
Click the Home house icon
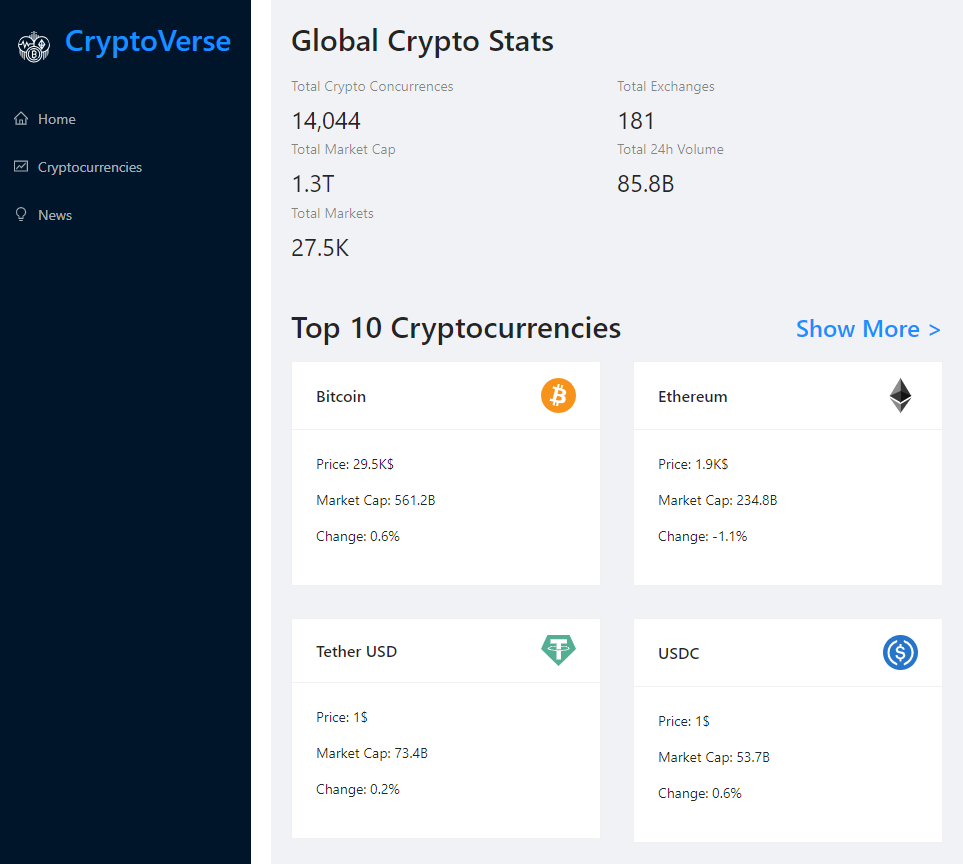click(x=21, y=119)
